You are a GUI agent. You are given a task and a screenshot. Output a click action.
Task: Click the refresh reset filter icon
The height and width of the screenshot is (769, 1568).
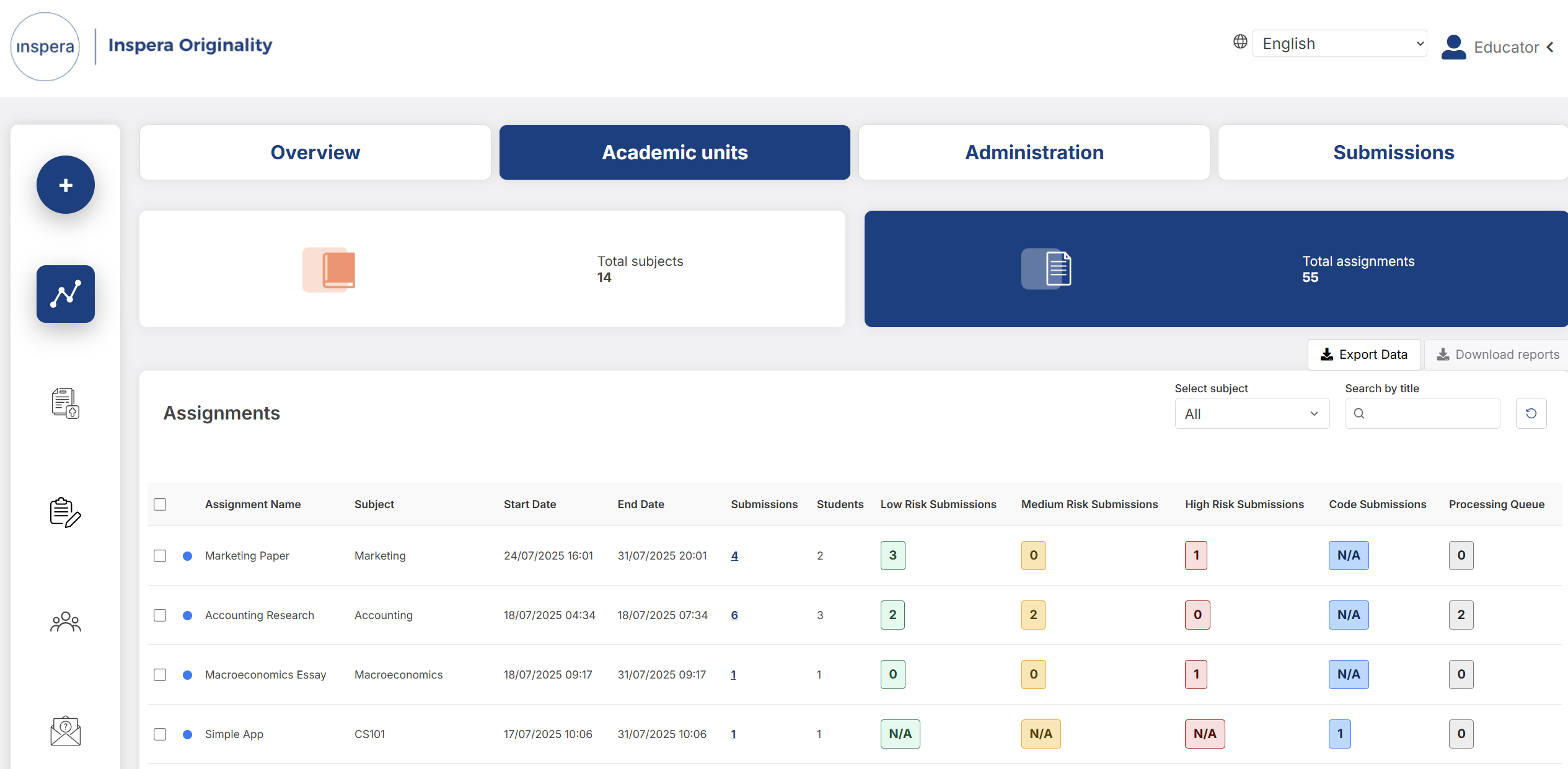pos(1531,413)
